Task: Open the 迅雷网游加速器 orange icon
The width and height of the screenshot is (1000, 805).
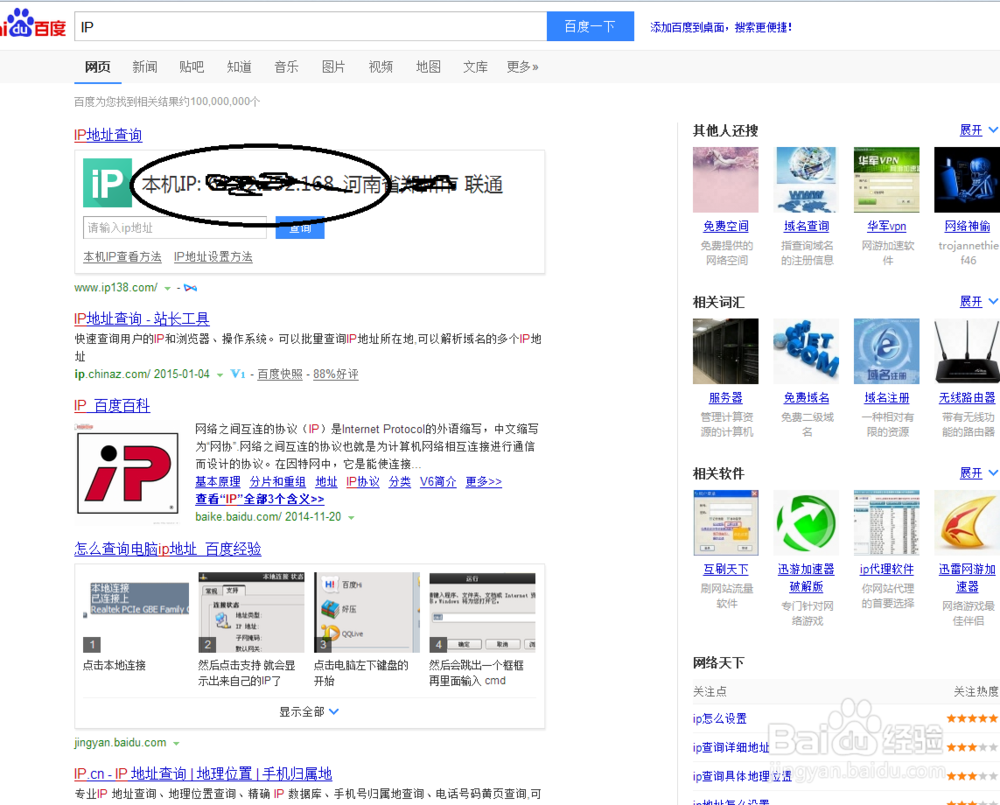Action: point(967,523)
